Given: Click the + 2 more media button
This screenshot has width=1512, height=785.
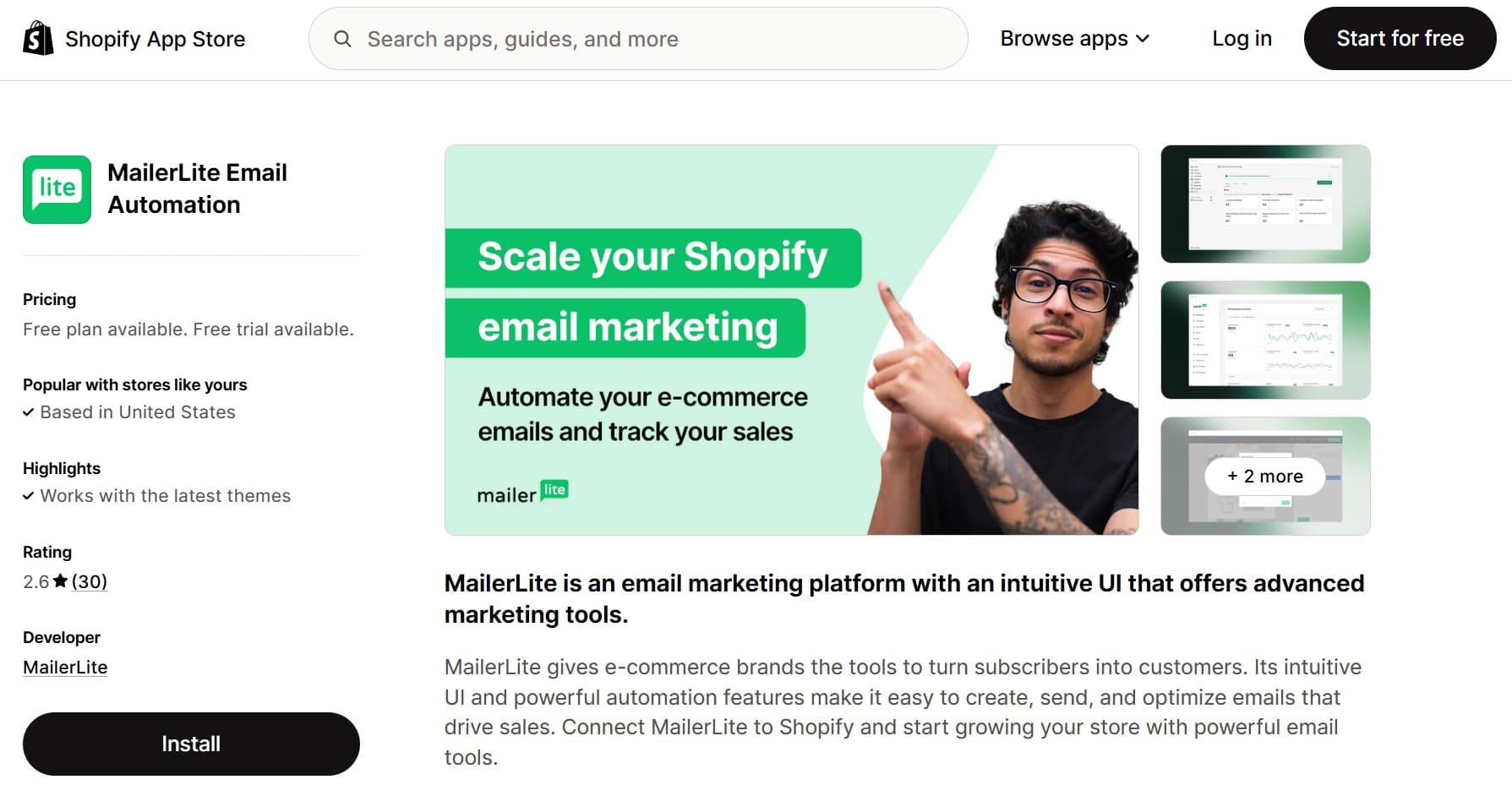Looking at the screenshot, I should pos(1264,476).
